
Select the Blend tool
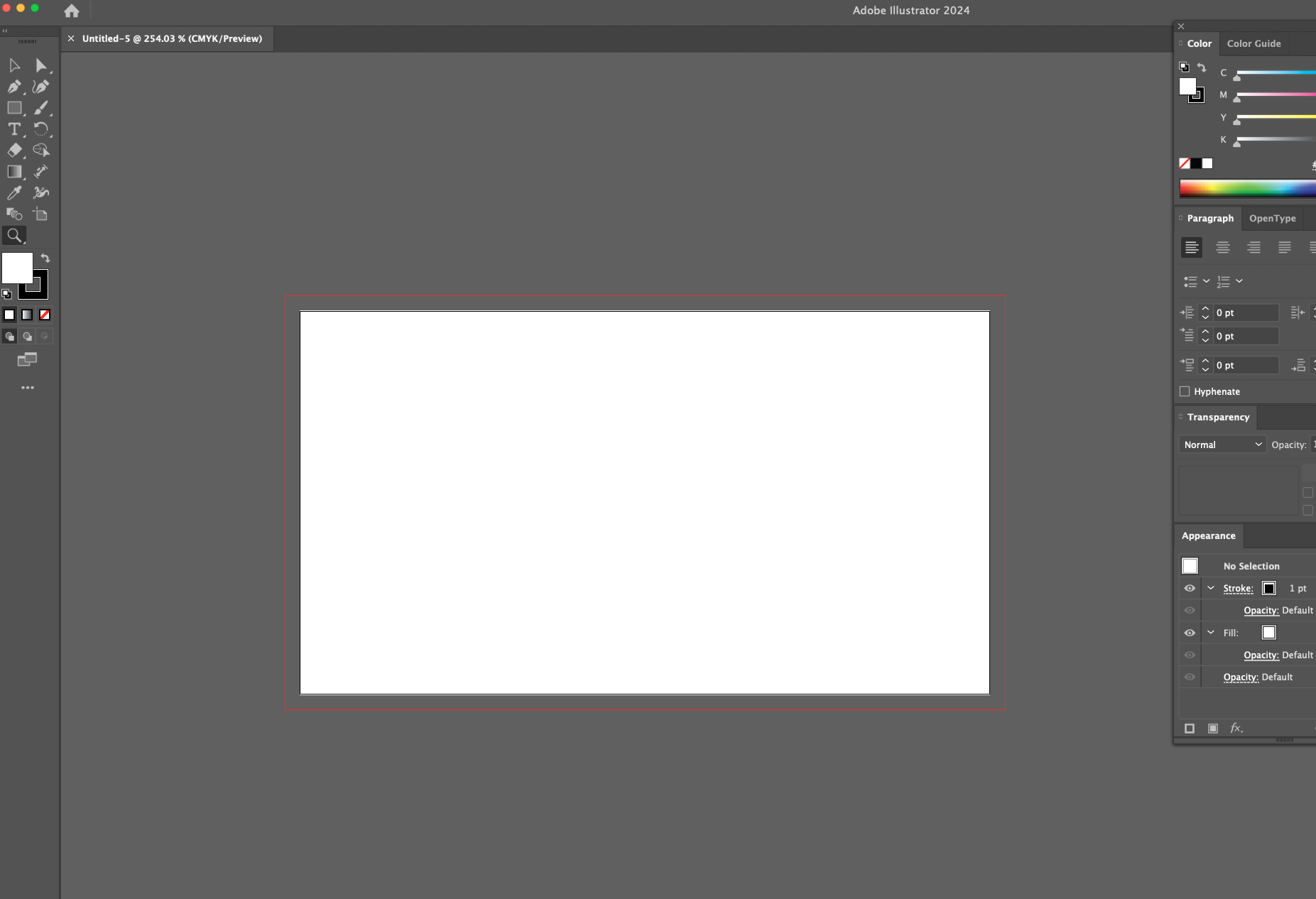pyautogui.click(x=14, y=214)
